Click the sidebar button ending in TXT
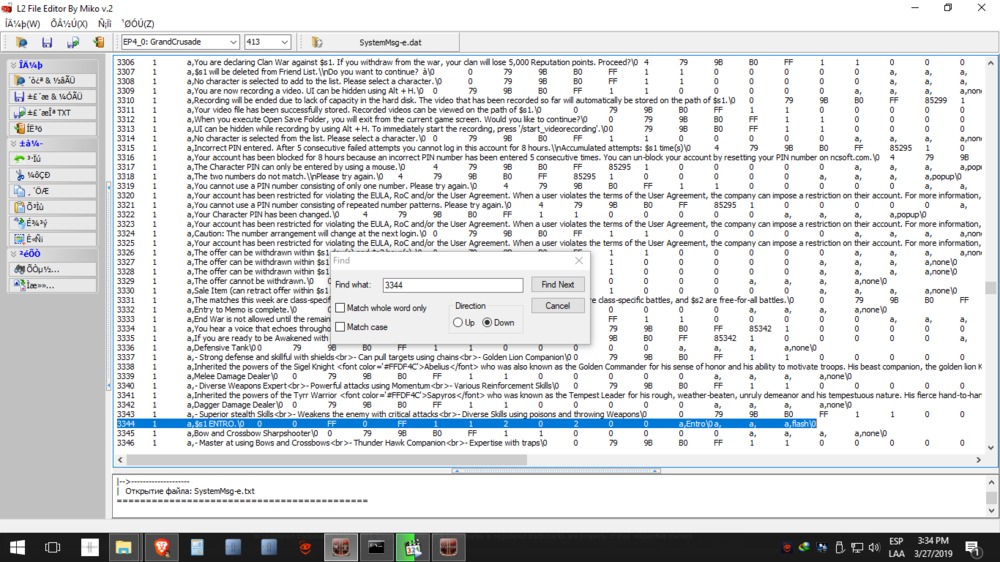Screen dimensions: 1000x562 [x=54, y=112]
